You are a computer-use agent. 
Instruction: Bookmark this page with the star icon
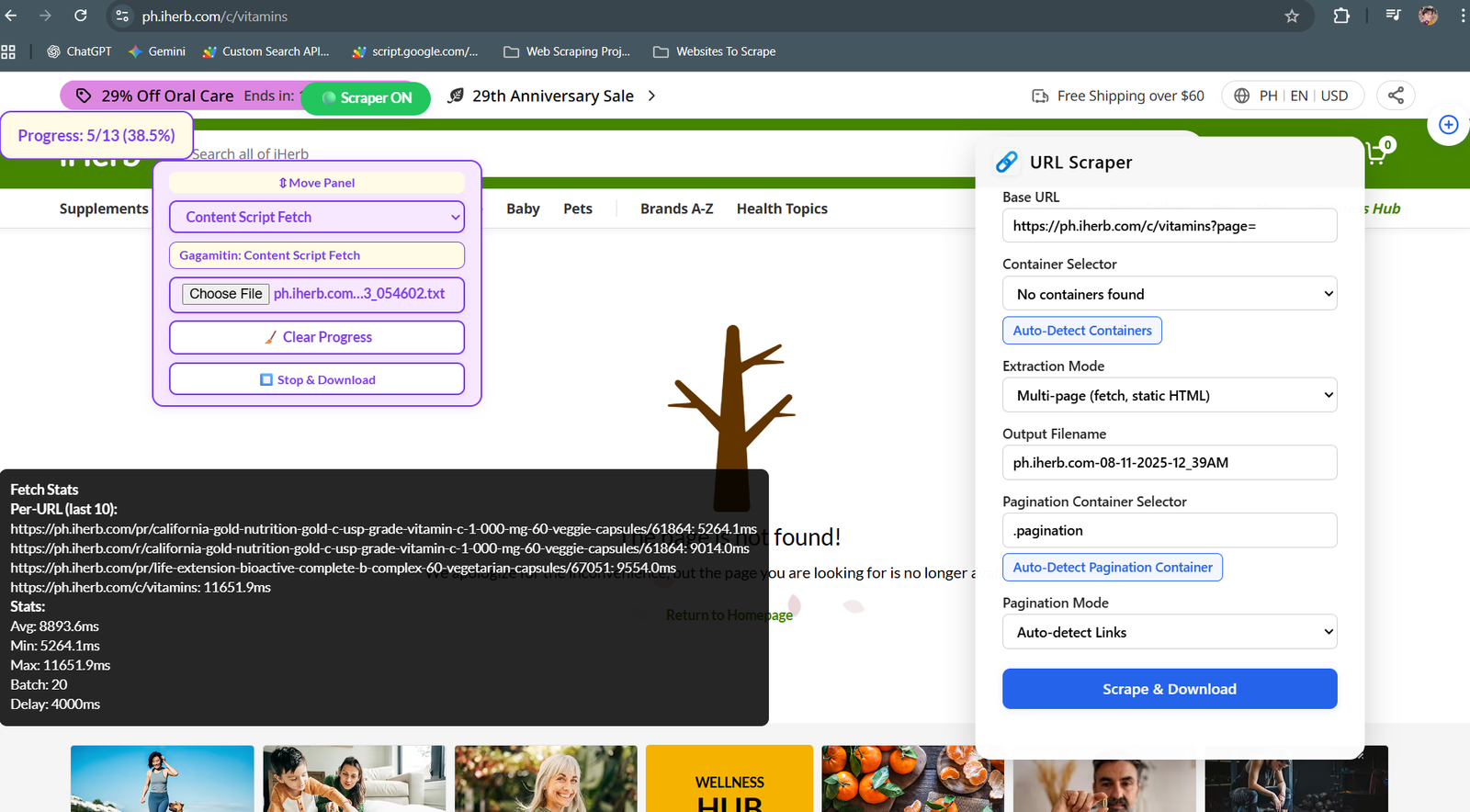click(x=1292, y=17)
